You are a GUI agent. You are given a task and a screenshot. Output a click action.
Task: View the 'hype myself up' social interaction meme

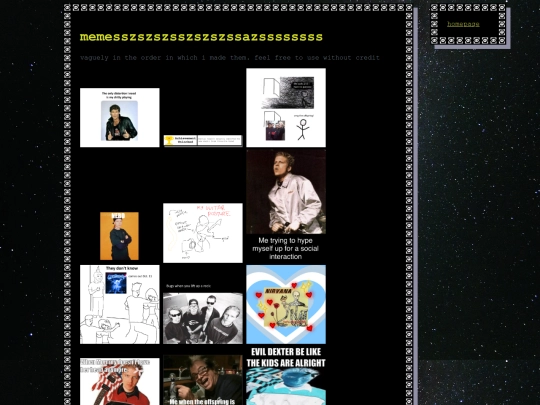286,206
